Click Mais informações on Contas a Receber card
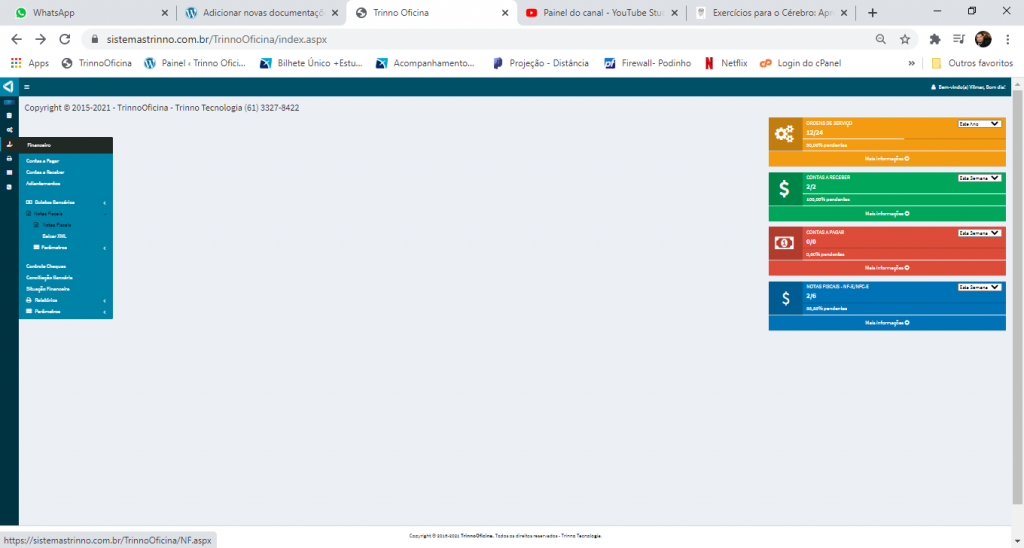1024x548 pixels. click(887, 214)
